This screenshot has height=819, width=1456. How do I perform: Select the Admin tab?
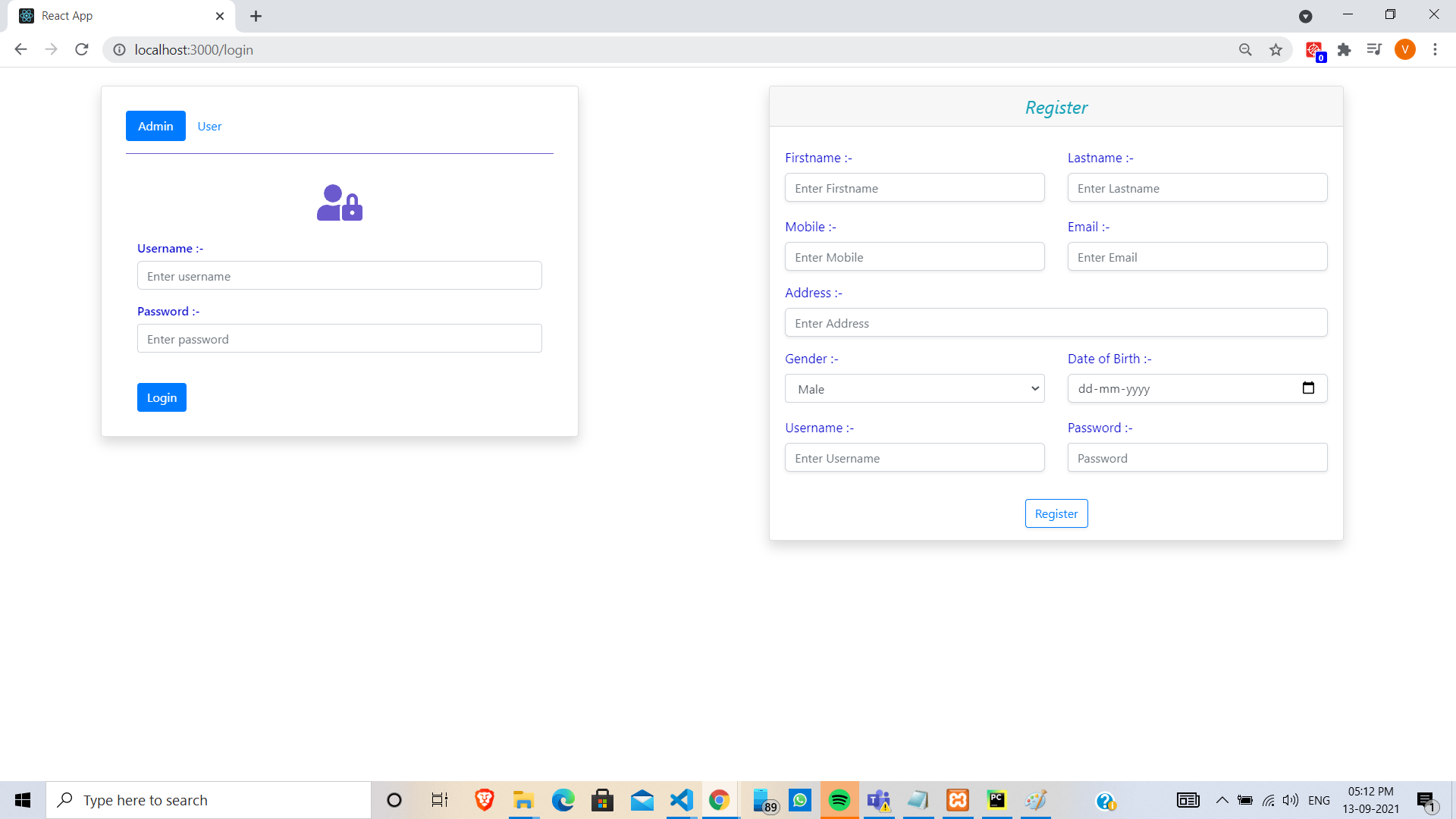pos(155,126)
